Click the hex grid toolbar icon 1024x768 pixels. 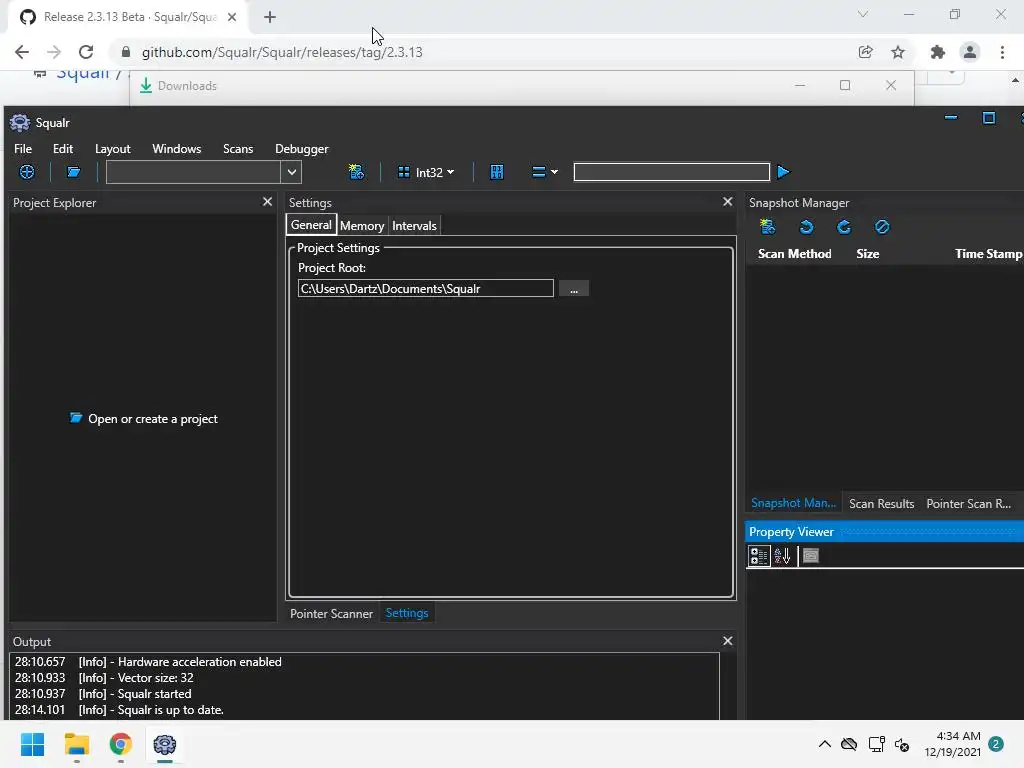(x=497, y=172)
